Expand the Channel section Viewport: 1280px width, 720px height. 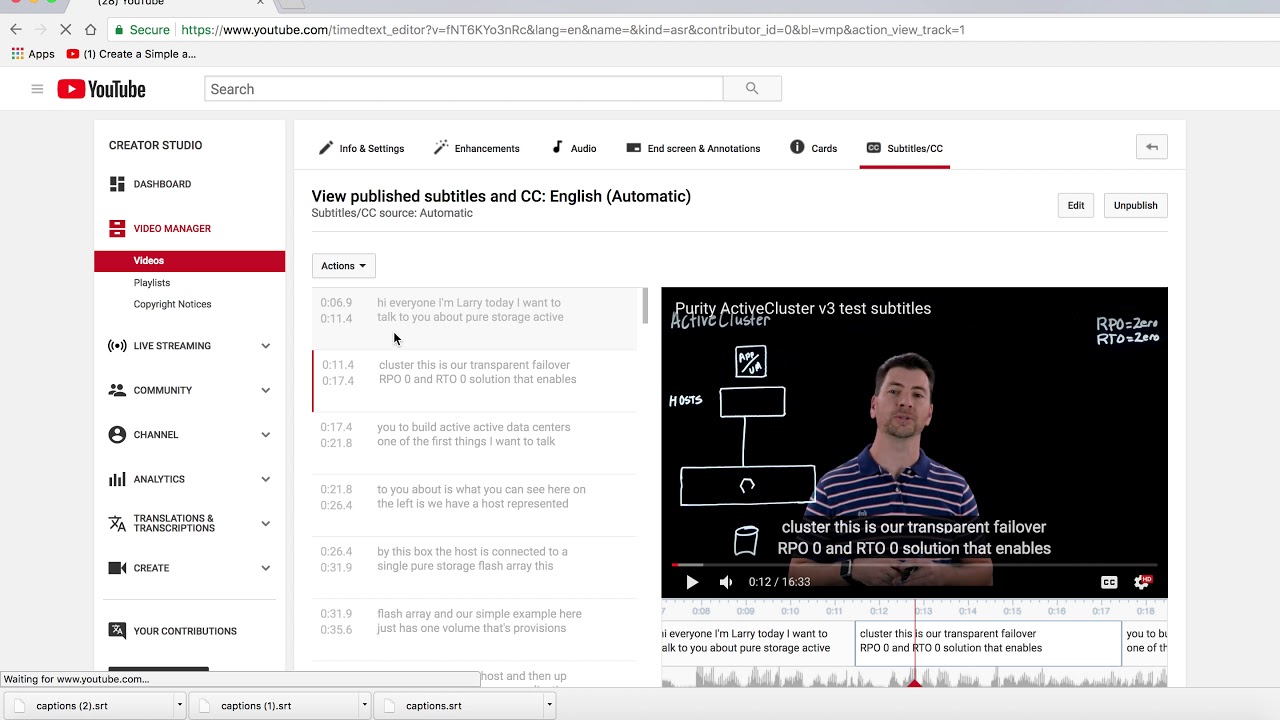coord(266,435)
